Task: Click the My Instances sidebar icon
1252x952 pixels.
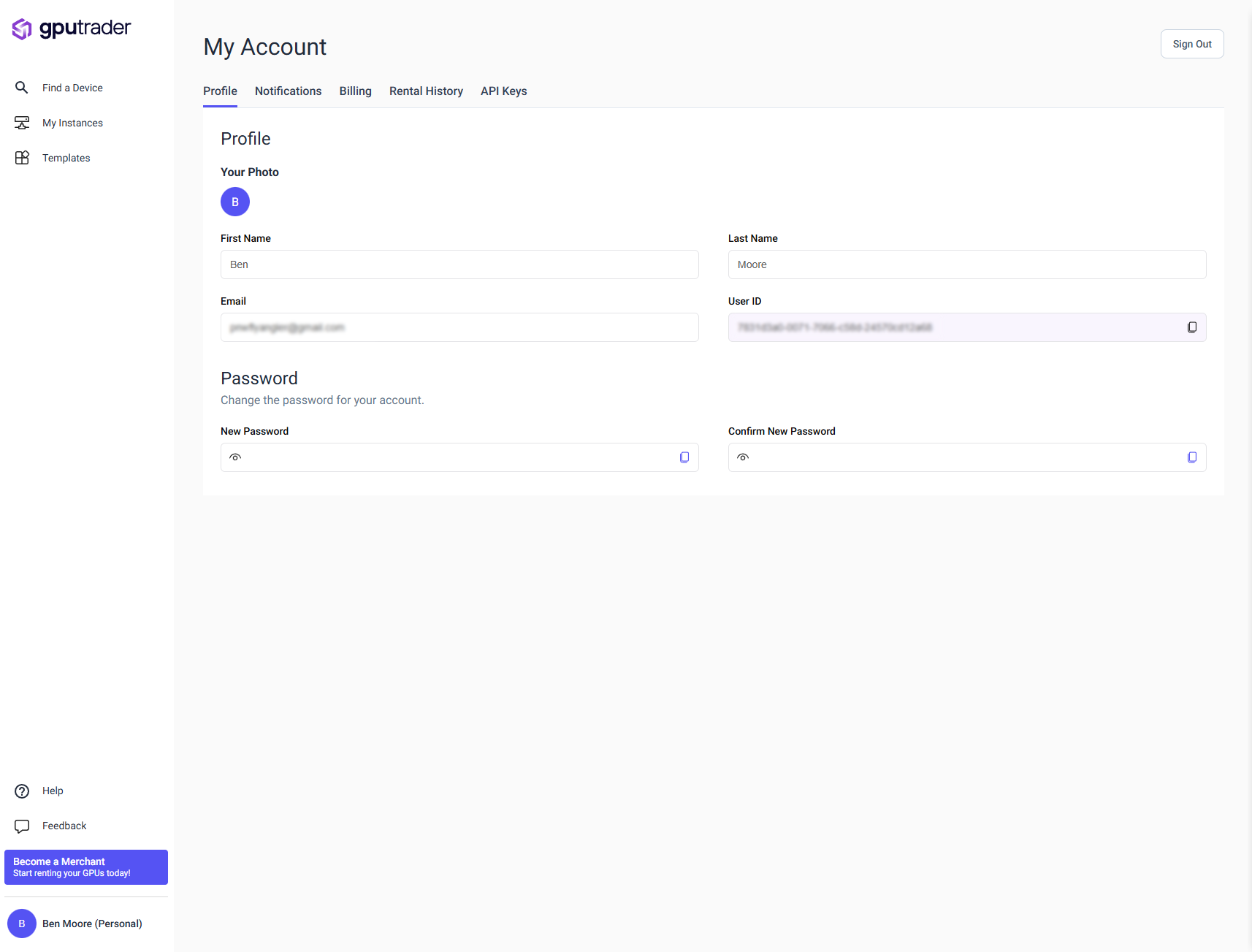Action: [22, 123]
